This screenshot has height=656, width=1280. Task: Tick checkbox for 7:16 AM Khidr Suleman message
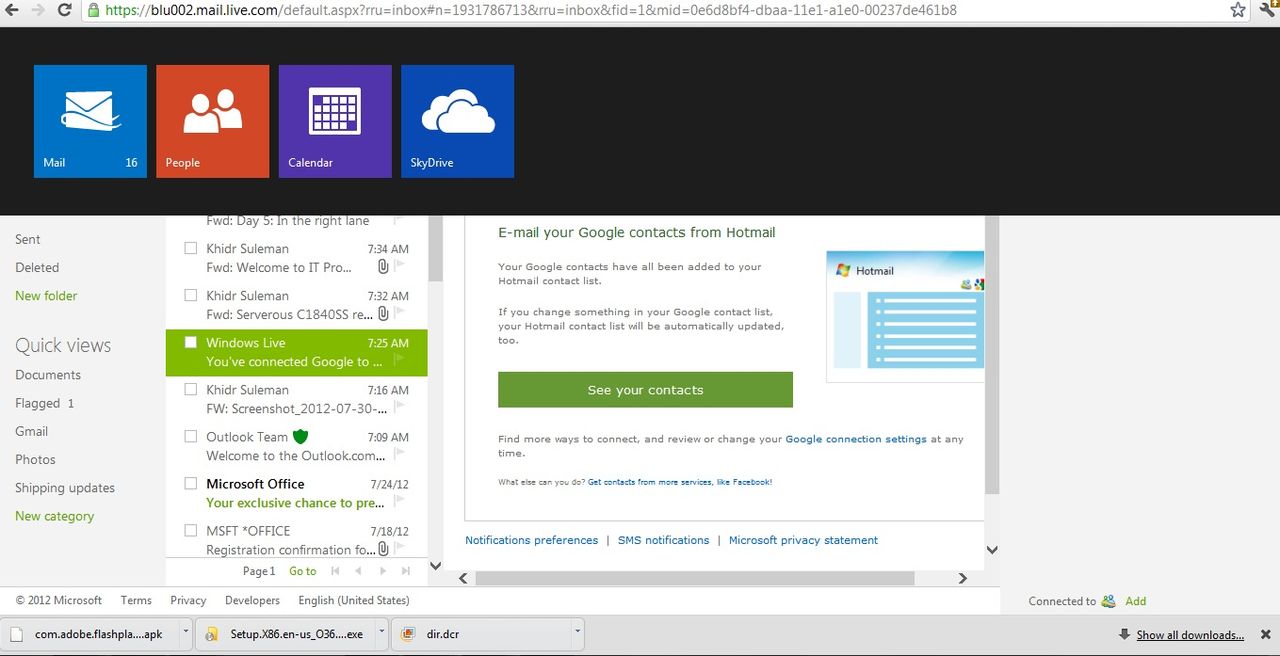pos(191,389)
